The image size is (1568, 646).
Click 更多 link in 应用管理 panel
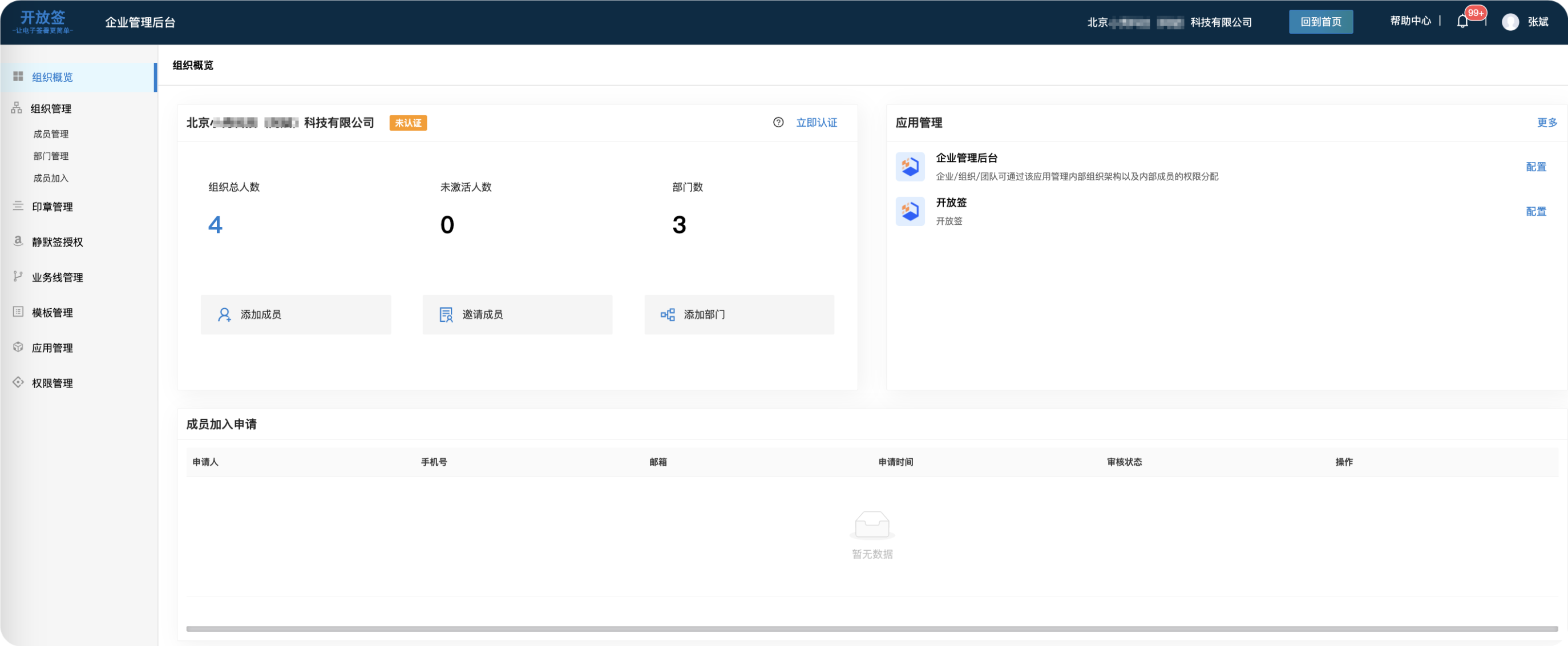tap(1546, 122)
